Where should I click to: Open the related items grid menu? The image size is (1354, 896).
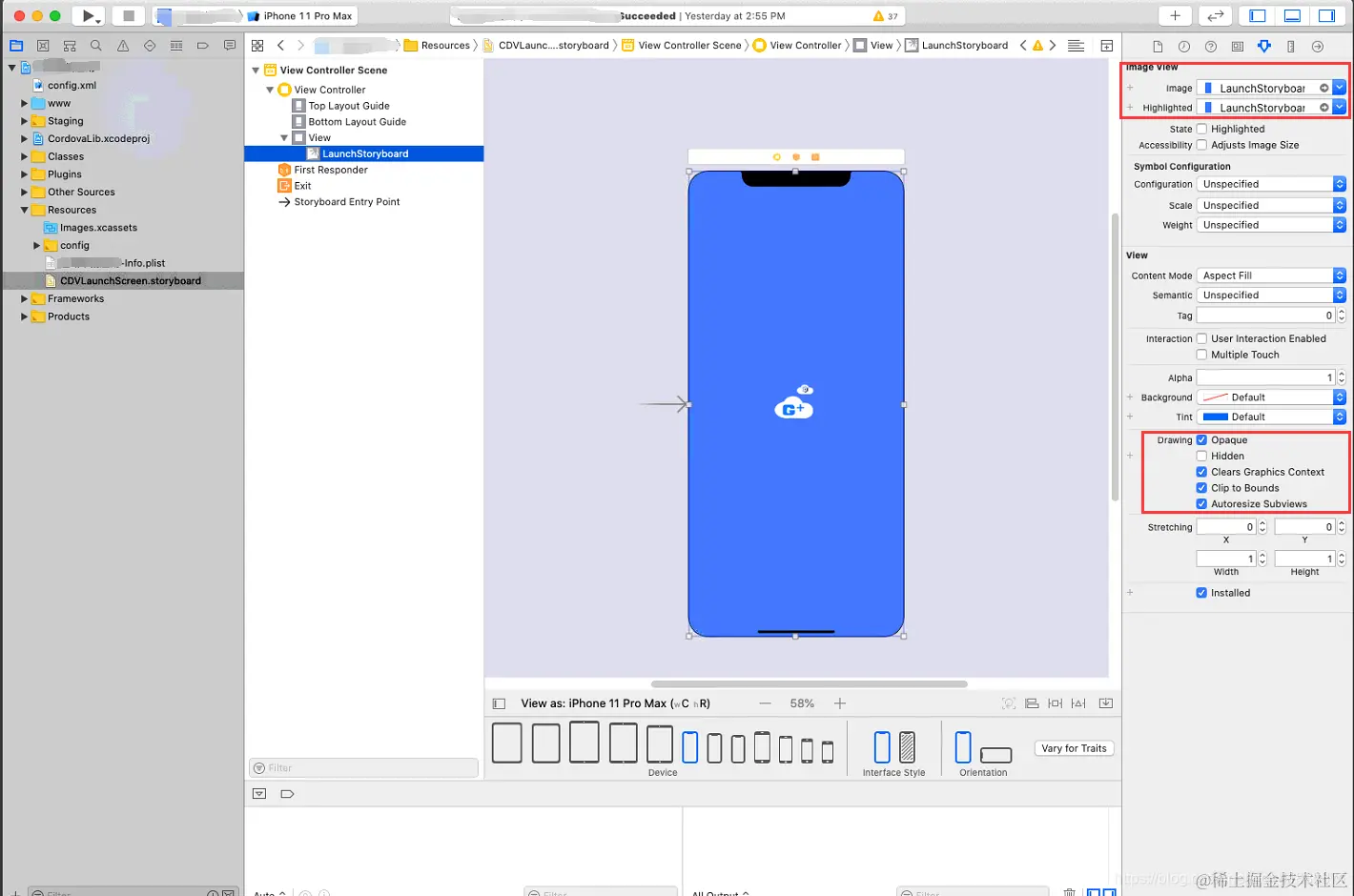point(257,46)
